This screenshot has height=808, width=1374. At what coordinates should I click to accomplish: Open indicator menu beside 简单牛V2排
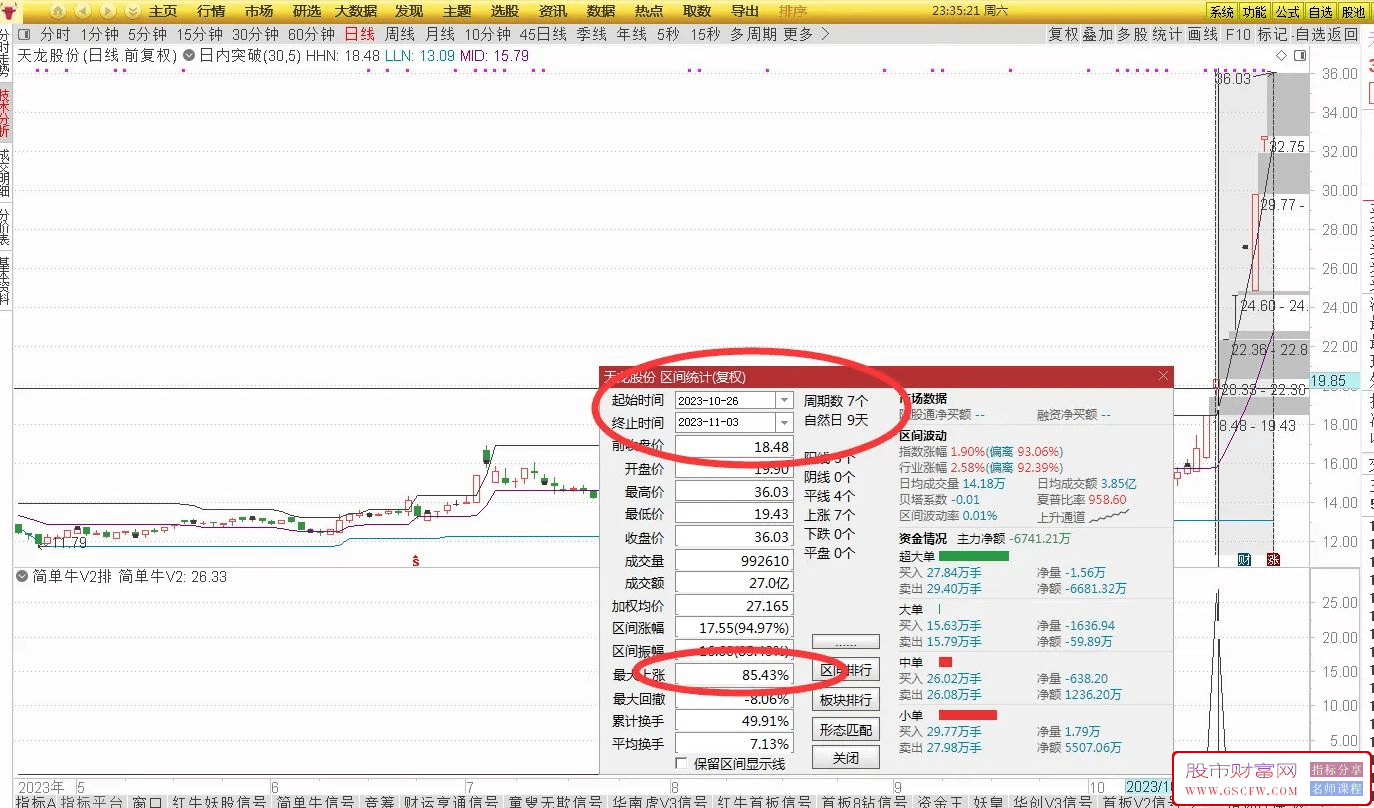[x=22, y=576]
